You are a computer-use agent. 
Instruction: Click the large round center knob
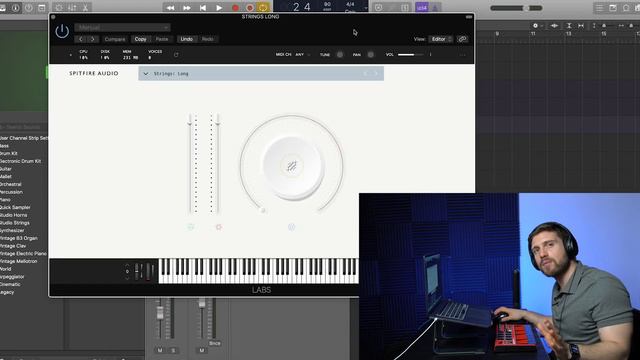click(x=291, y=166)
